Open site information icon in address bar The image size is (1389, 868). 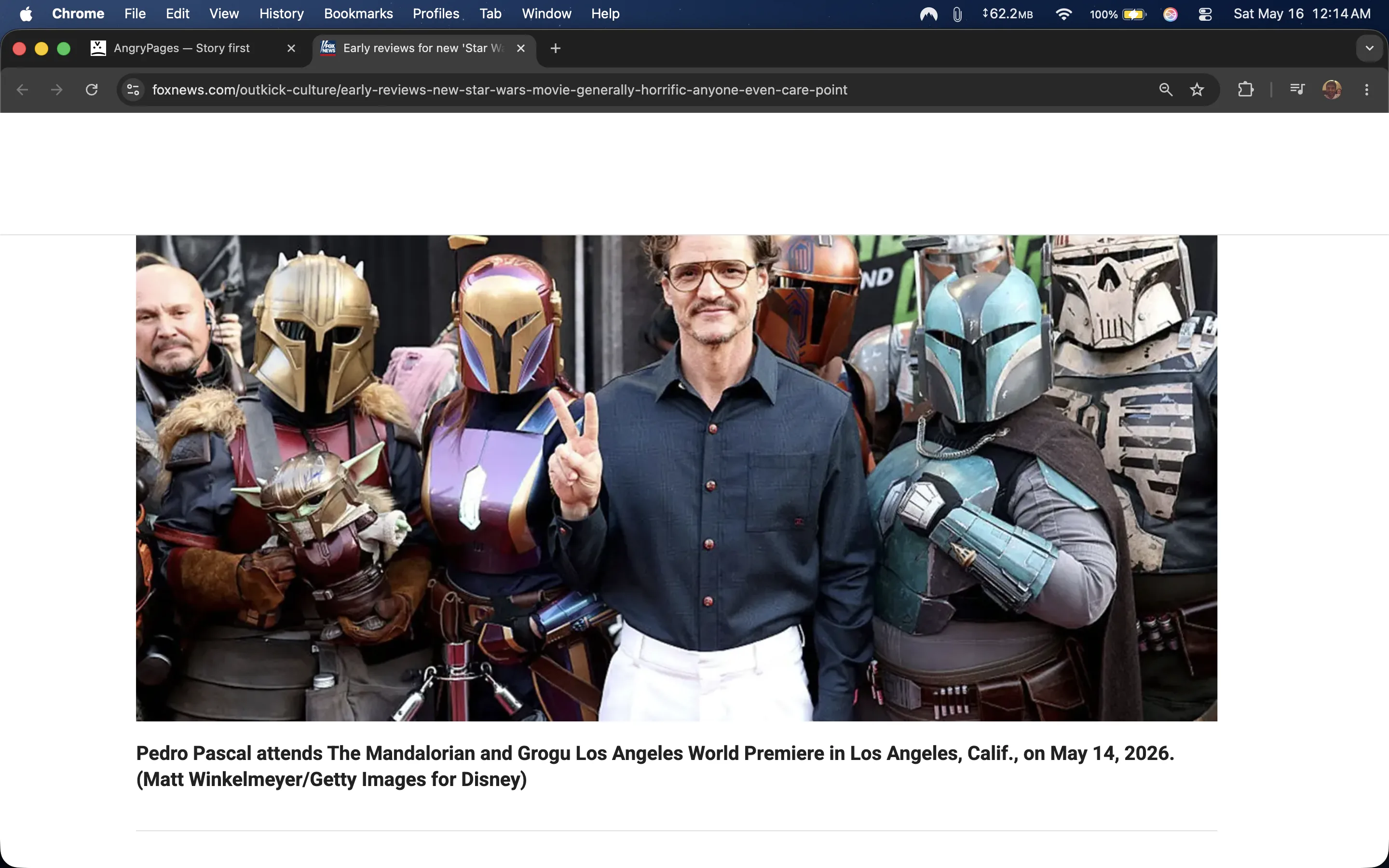133,90
